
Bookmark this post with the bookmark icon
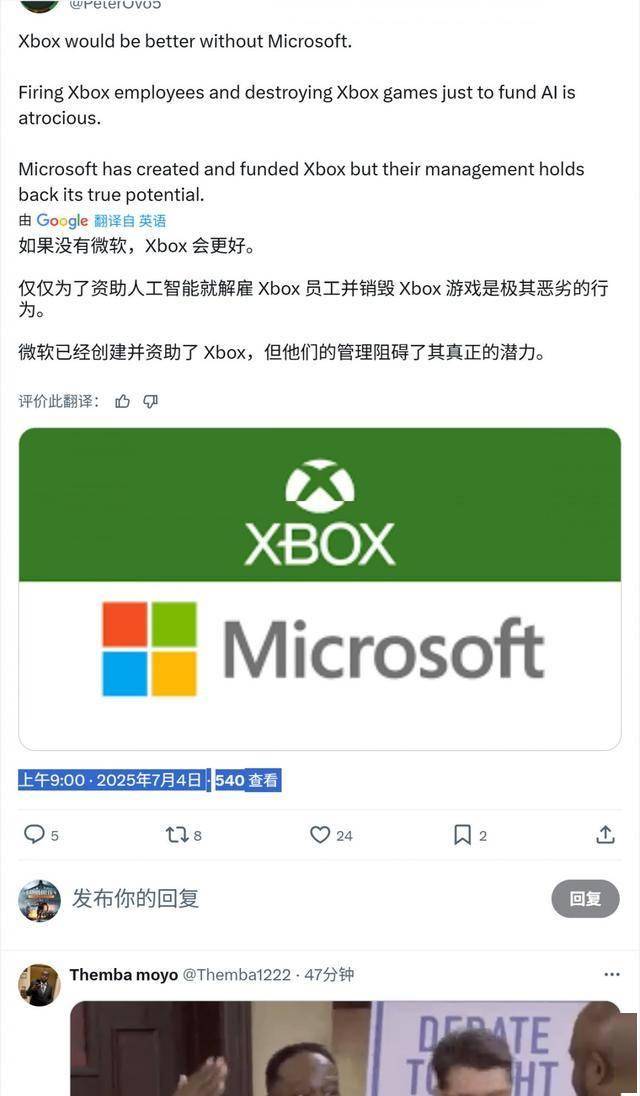[463, 835]
